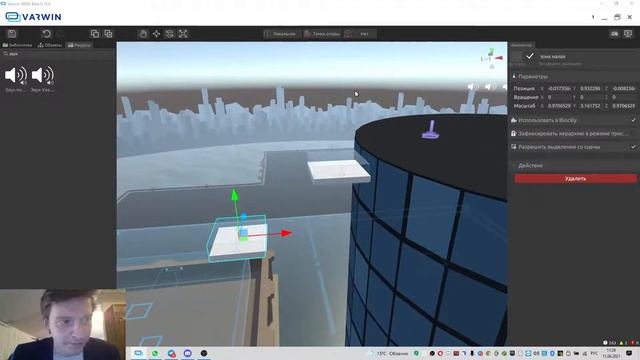This screenshot has height=360, width=640.
Task: Open the Точка опоры pivot dropdown
Action: pos(322,34)
